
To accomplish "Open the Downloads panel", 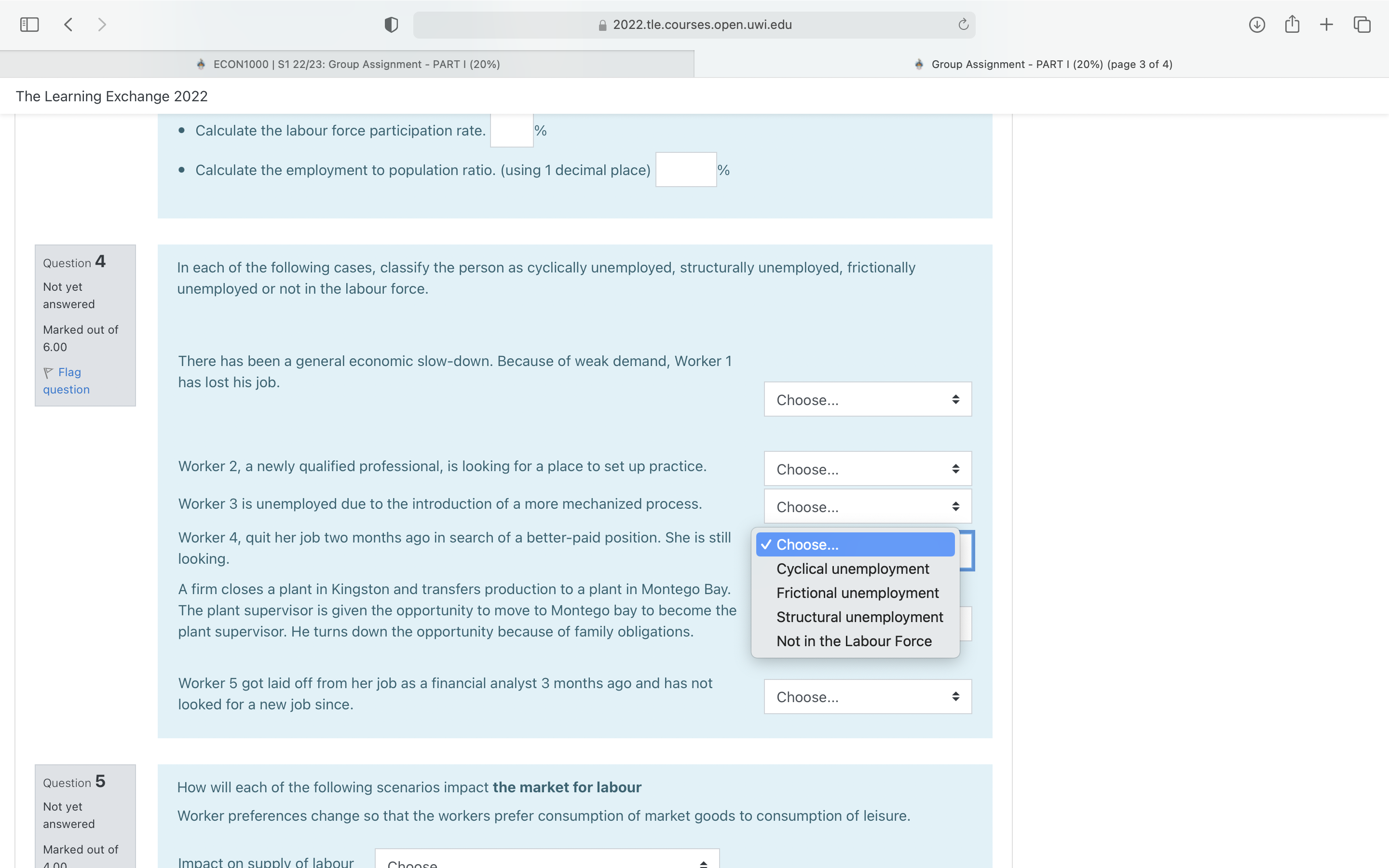I will pyautogui.click(x=1256, y=24).
